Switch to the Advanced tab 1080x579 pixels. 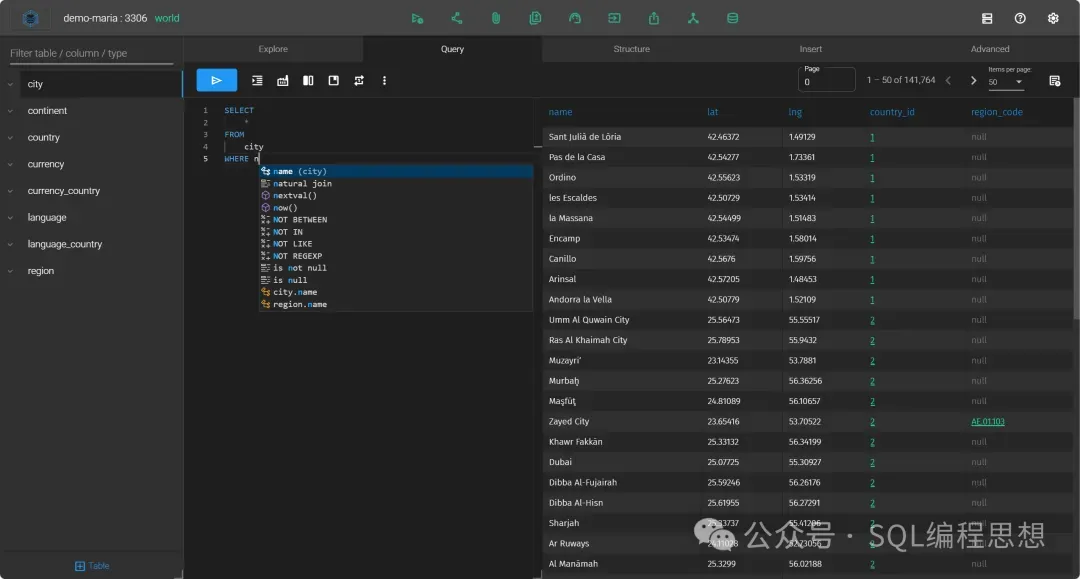pyautogui.click(x=990, y=49)
